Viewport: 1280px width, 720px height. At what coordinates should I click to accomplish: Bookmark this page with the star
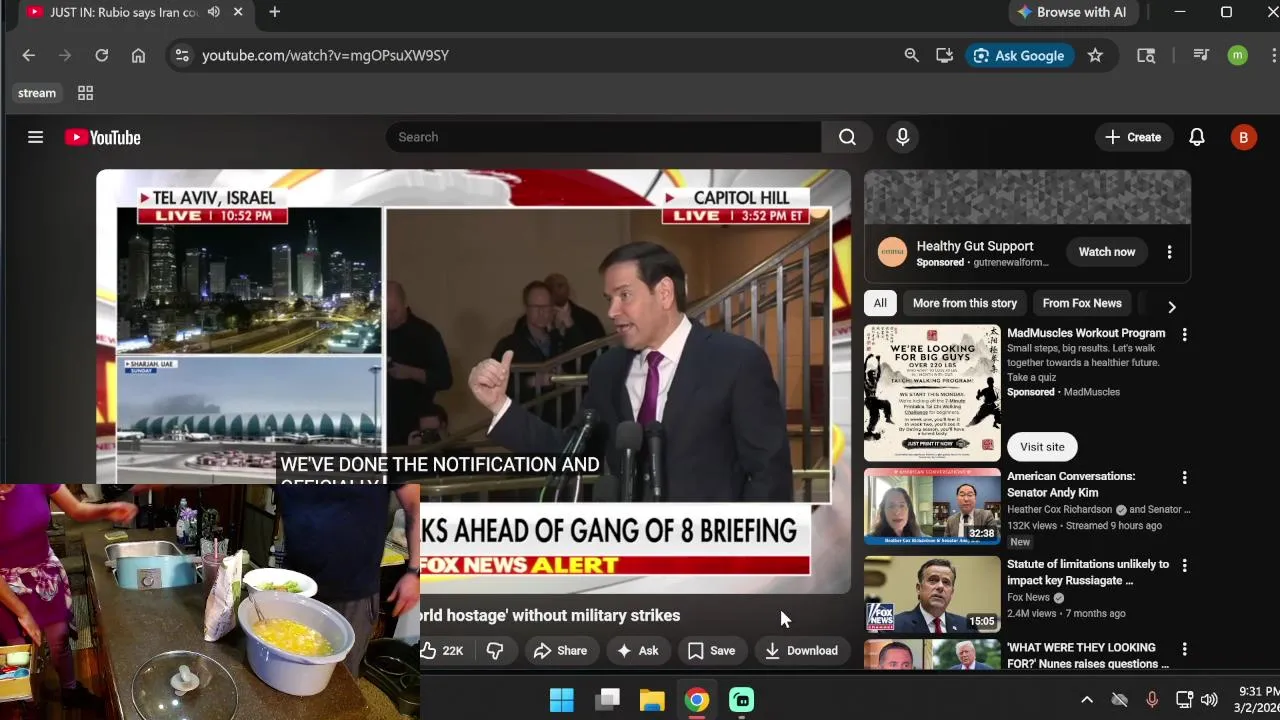point(1095,55)
